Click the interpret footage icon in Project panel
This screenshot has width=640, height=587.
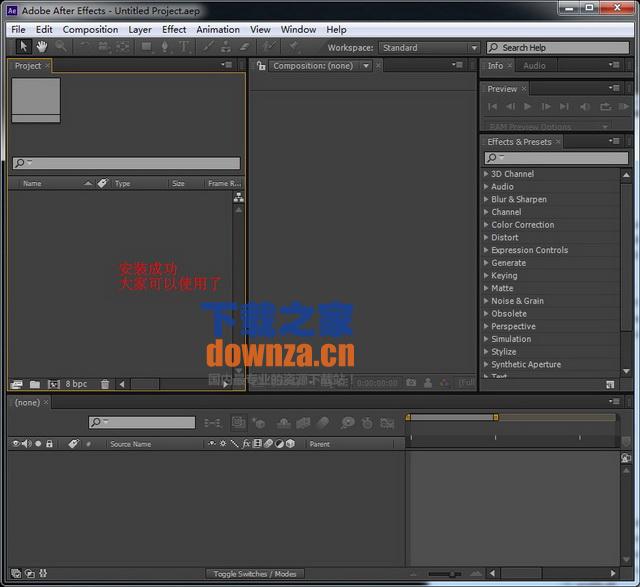click(16, 384)
